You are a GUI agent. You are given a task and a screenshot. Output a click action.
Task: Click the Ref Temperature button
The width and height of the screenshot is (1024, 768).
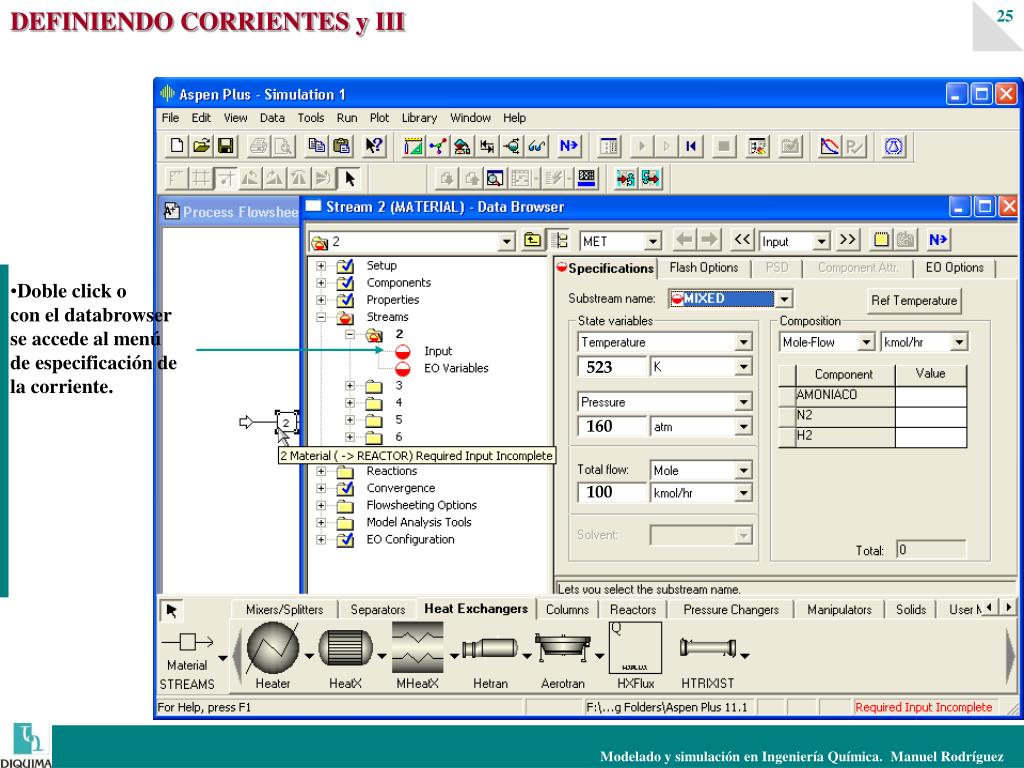(x=914, y=300)
